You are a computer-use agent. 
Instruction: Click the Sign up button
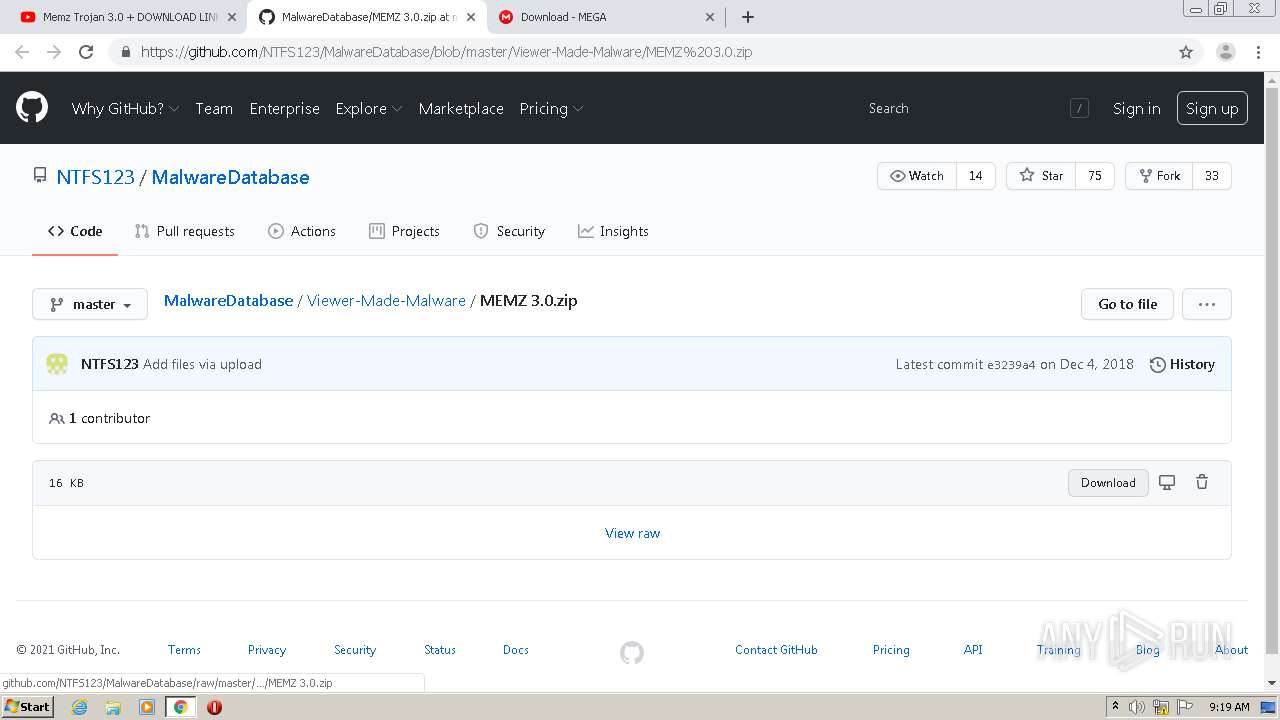pos(1212,108)
